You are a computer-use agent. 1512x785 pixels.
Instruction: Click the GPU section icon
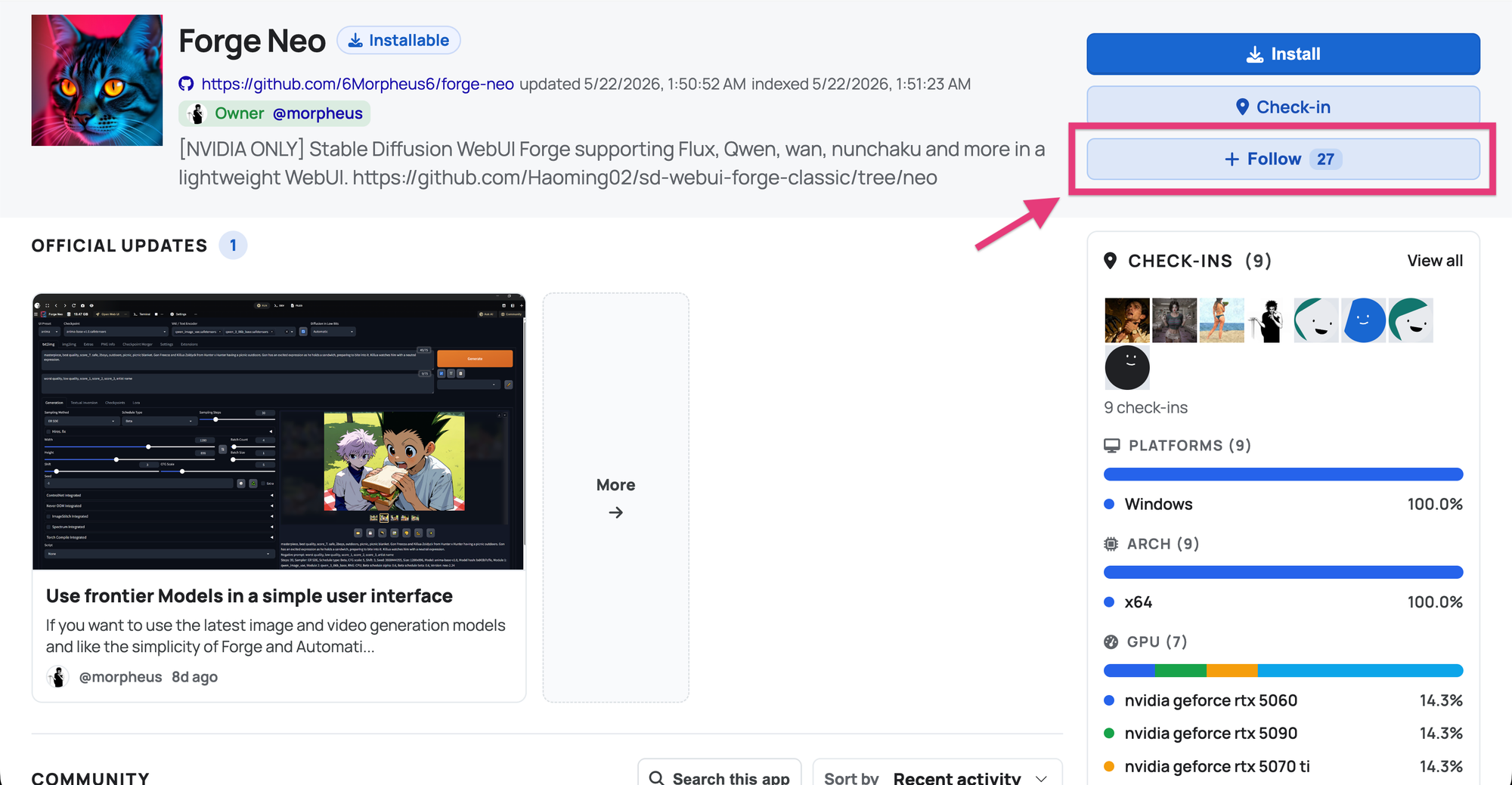click(1111, 642)
